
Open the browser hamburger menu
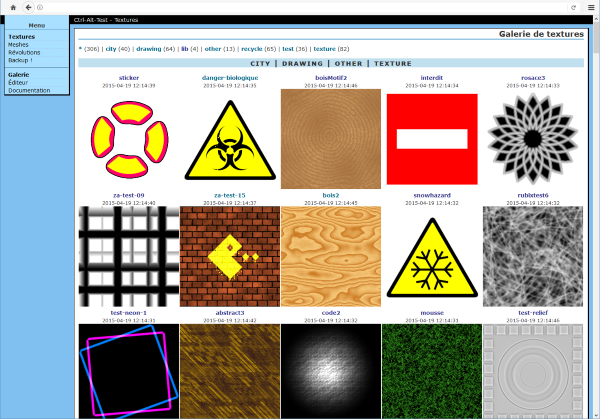click(591, 7)
